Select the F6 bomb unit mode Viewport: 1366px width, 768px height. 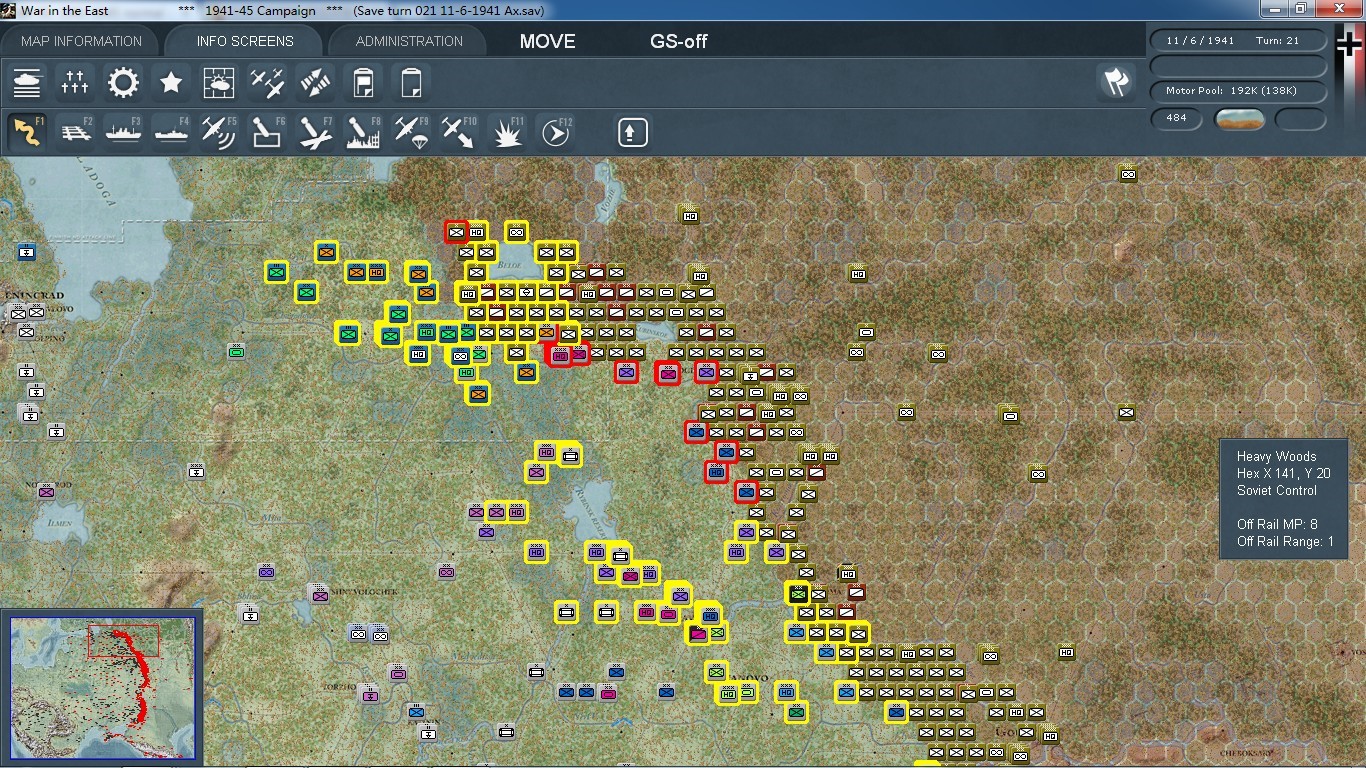point(267,132)
